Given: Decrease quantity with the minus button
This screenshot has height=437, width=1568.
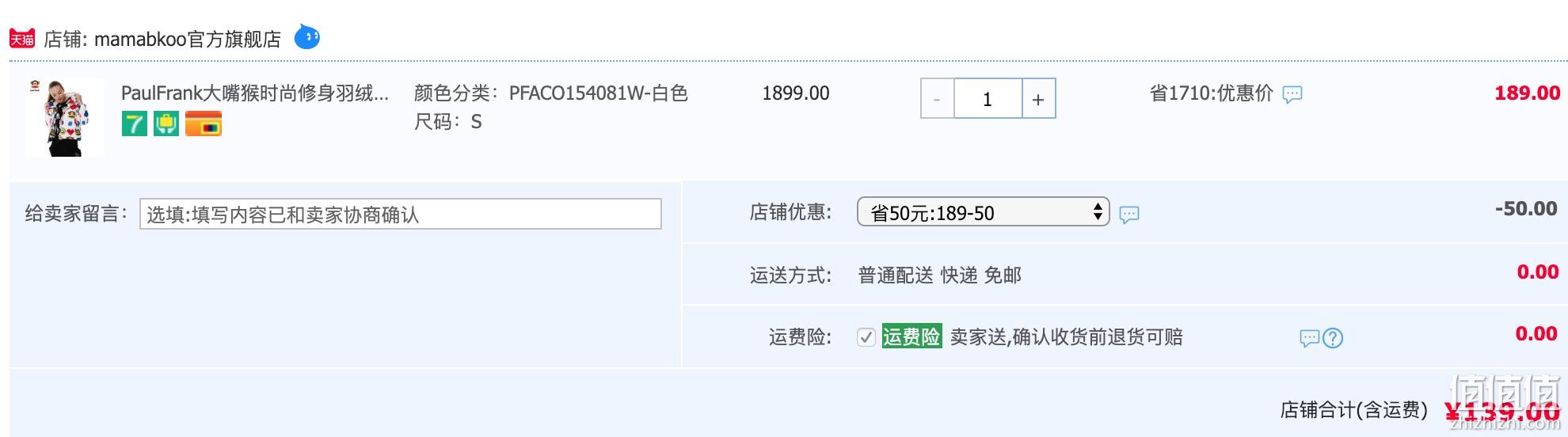Looking at the screenshot, I should point(938,99).
